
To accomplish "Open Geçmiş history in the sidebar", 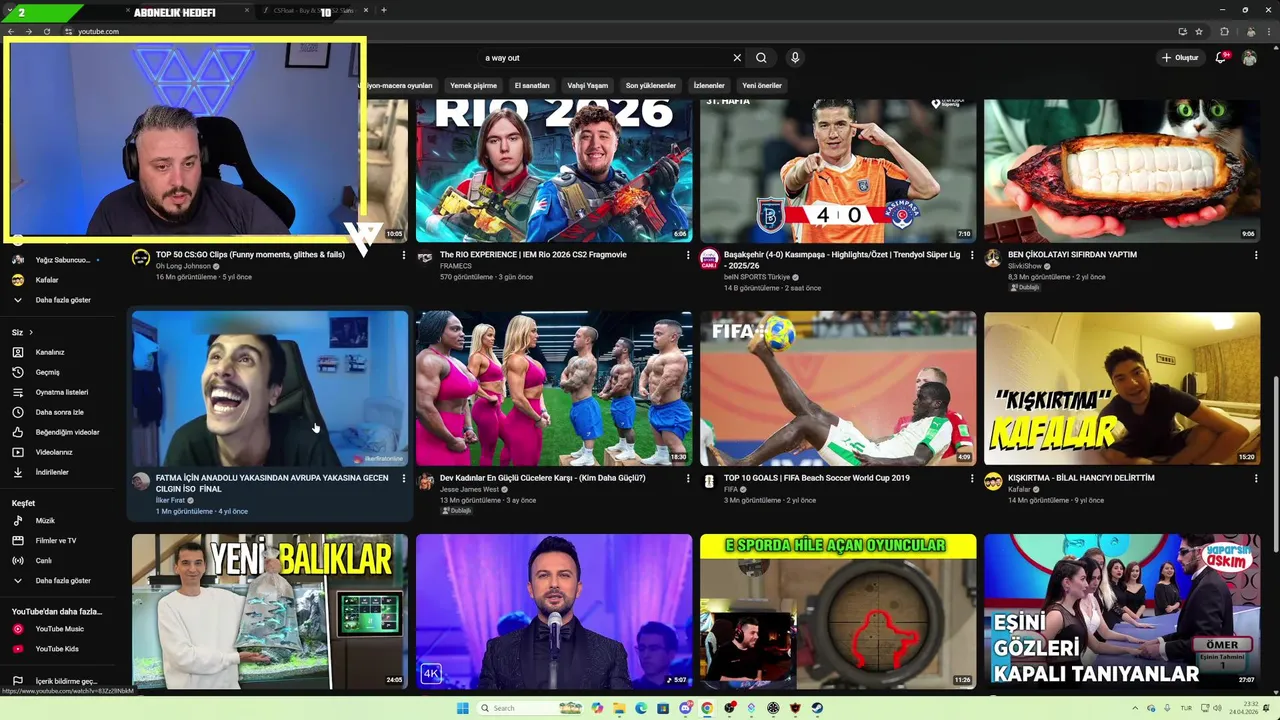I will [x=47, y=372].
